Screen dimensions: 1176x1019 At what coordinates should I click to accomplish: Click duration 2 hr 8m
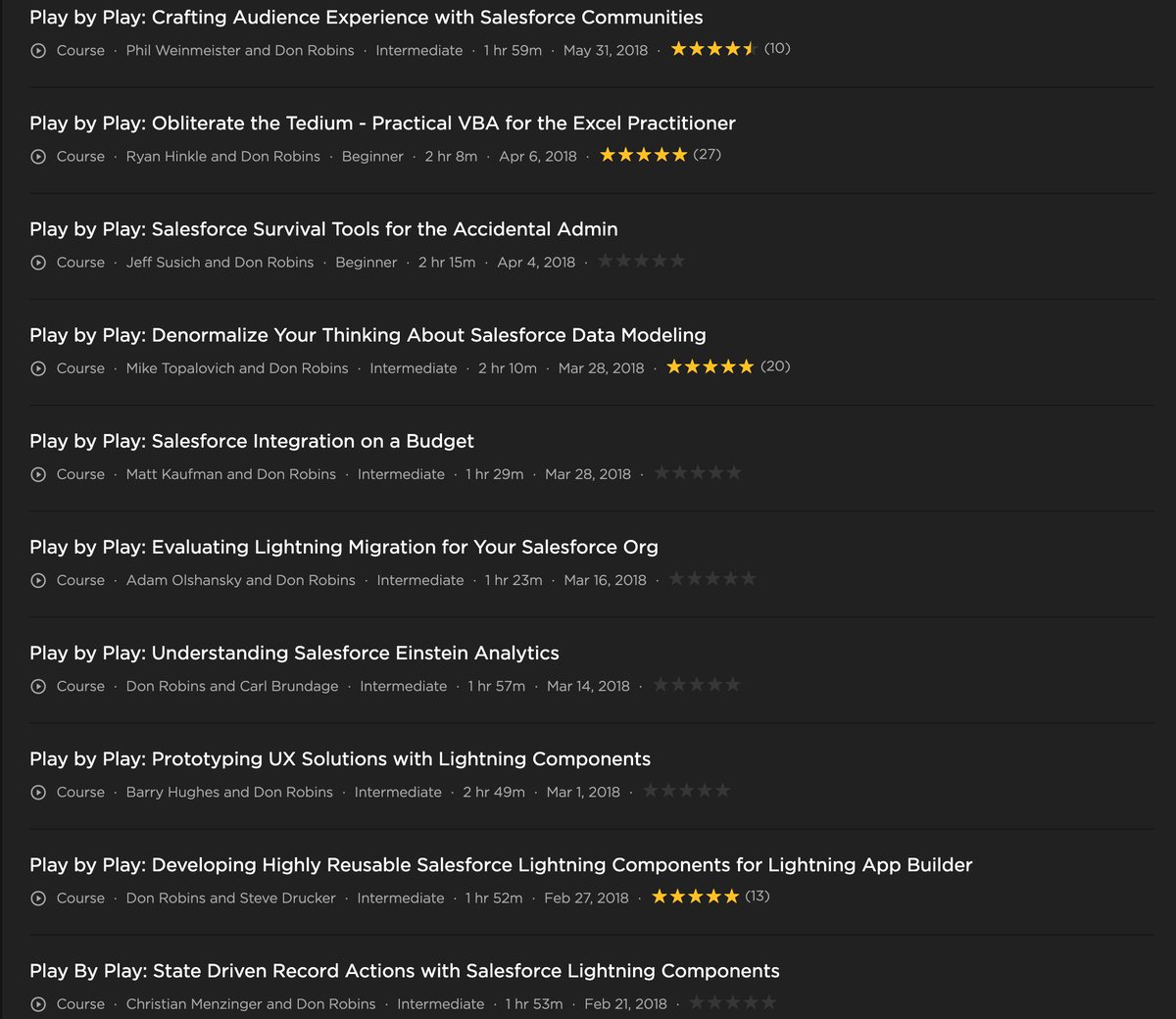point(451,157)
